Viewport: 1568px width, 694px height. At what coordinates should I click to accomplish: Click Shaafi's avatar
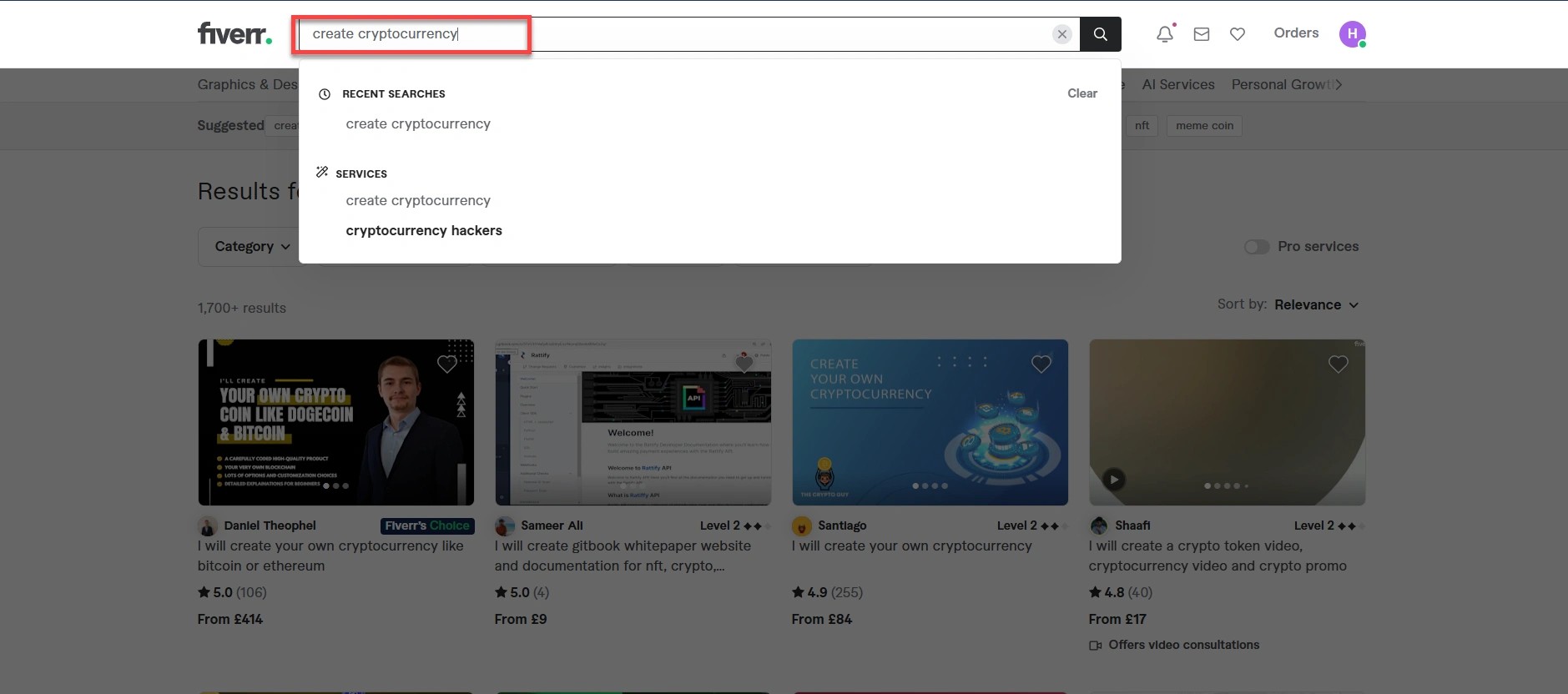1099,526
